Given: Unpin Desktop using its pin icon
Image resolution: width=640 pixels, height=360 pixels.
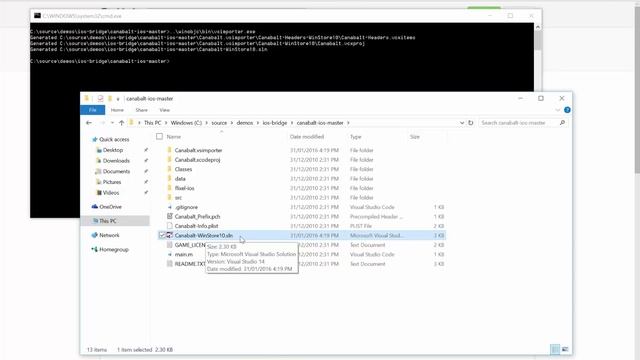Looking at the screenshot, I should pos(146,150).
